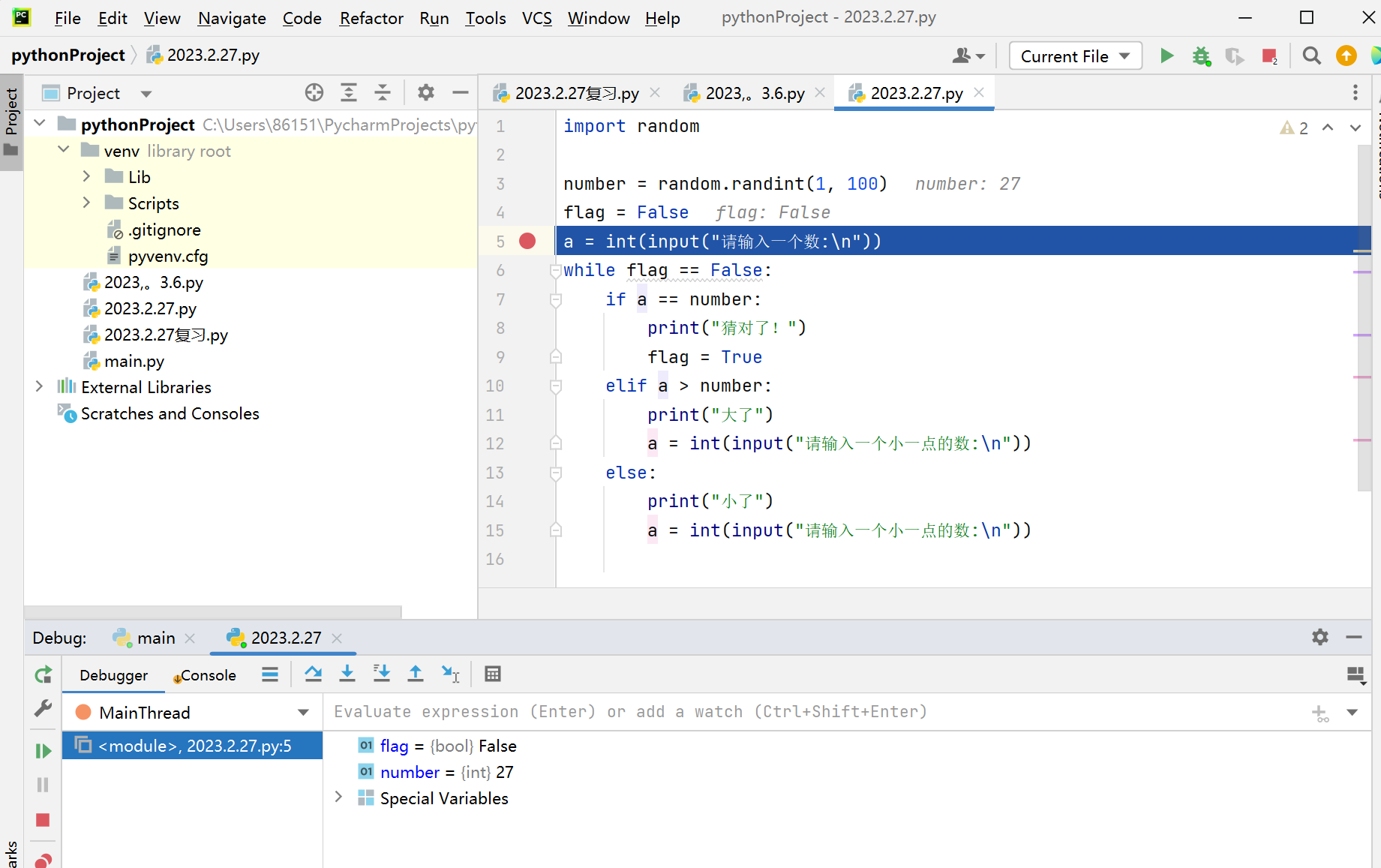Expand the Lib folder in project tree
The width and height of the screenshot is (1381, 868).
click(87, 177)
